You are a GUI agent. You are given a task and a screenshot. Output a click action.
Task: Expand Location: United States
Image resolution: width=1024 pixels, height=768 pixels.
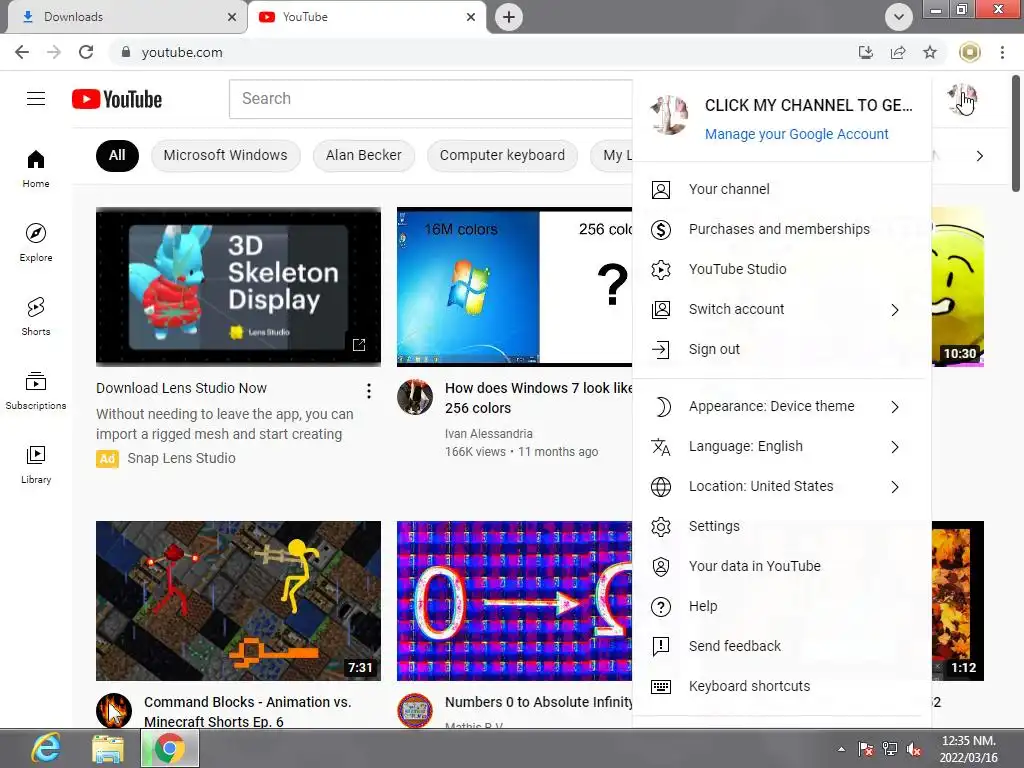click(781, 487)
